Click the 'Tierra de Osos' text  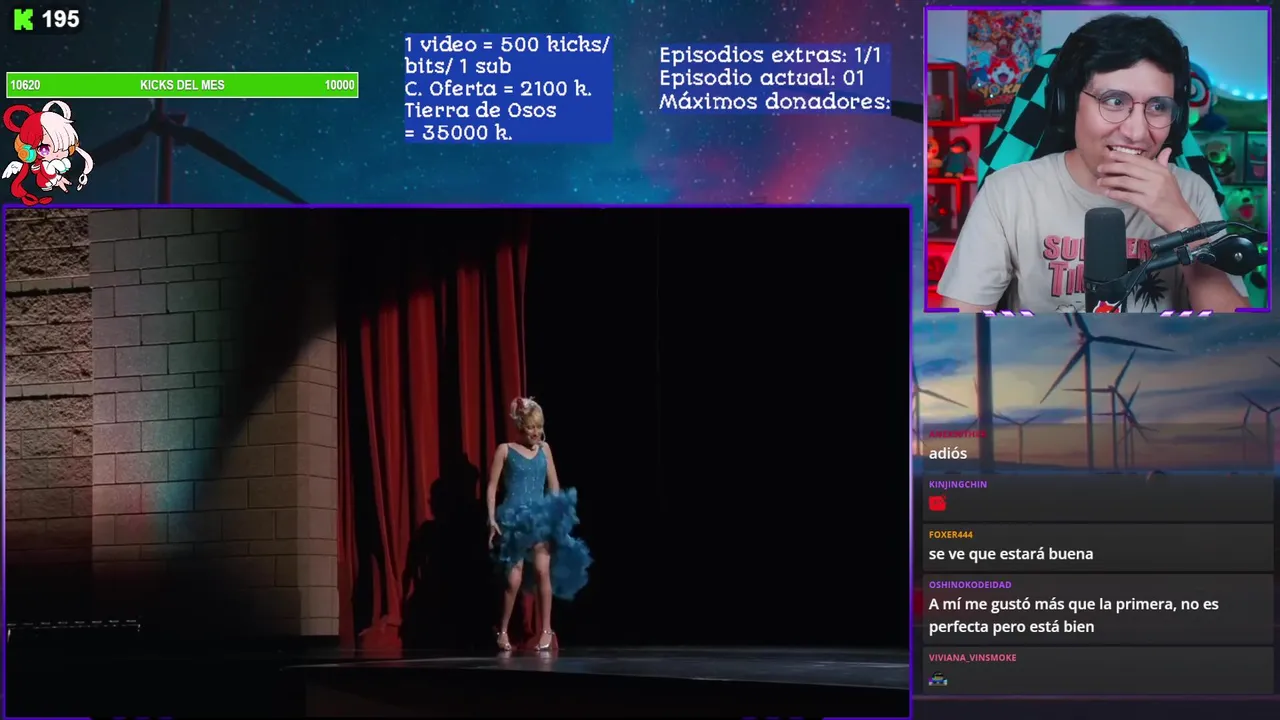coord(481,110)
